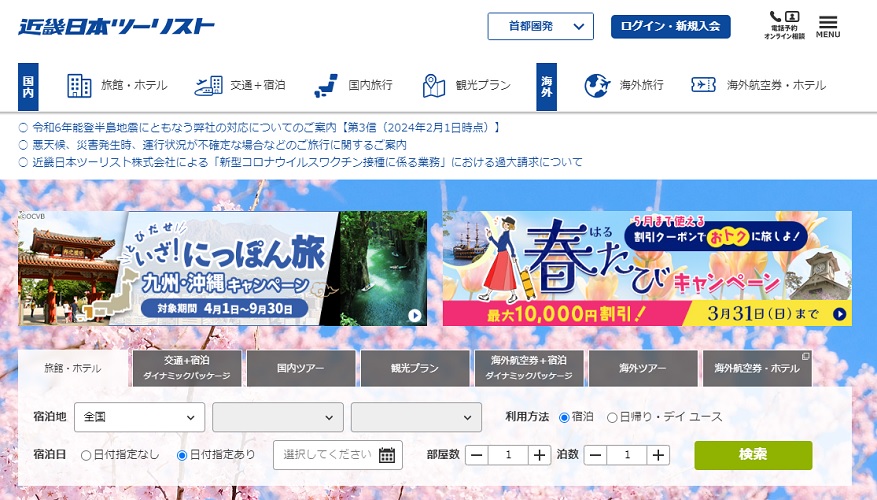Screen dimensions: 877x500
Task: Click the ログイン・新規入会 button
Action: 671,26
